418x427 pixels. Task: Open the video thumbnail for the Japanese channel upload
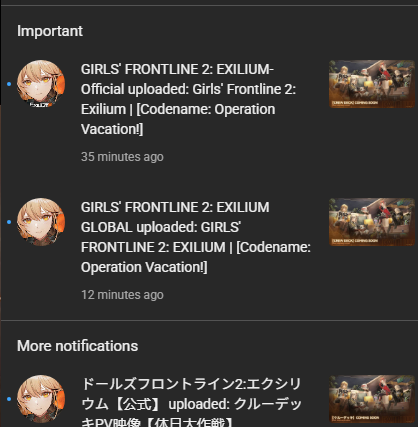pos(372,399)
